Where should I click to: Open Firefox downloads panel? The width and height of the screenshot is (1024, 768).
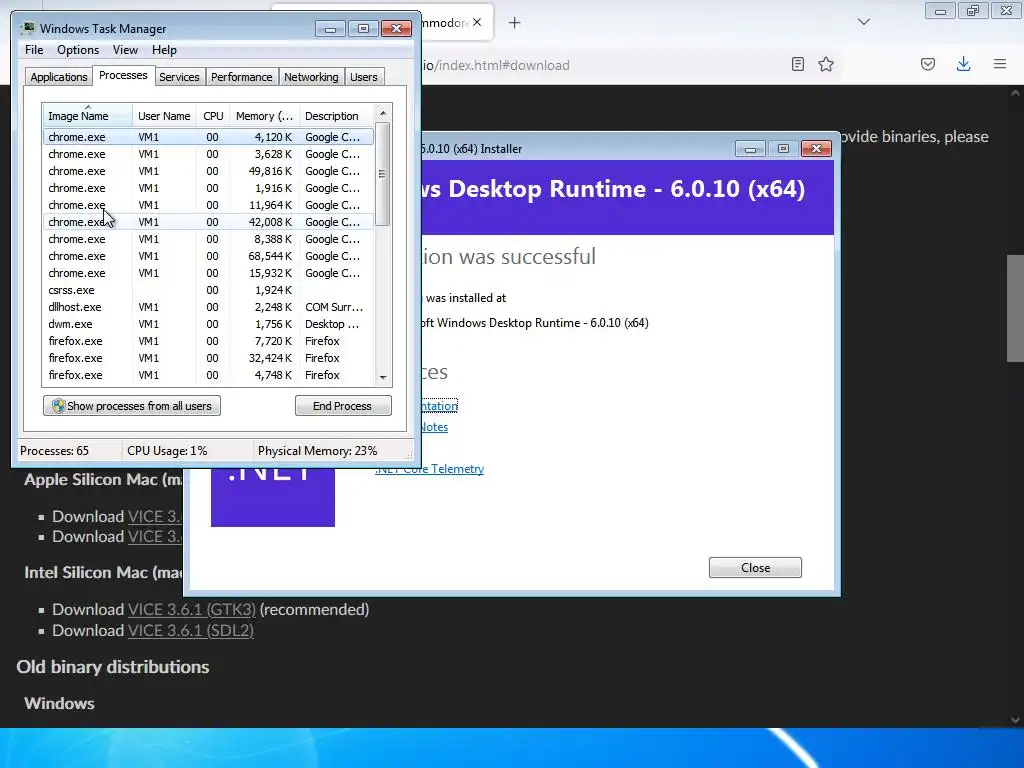point(963,64)
